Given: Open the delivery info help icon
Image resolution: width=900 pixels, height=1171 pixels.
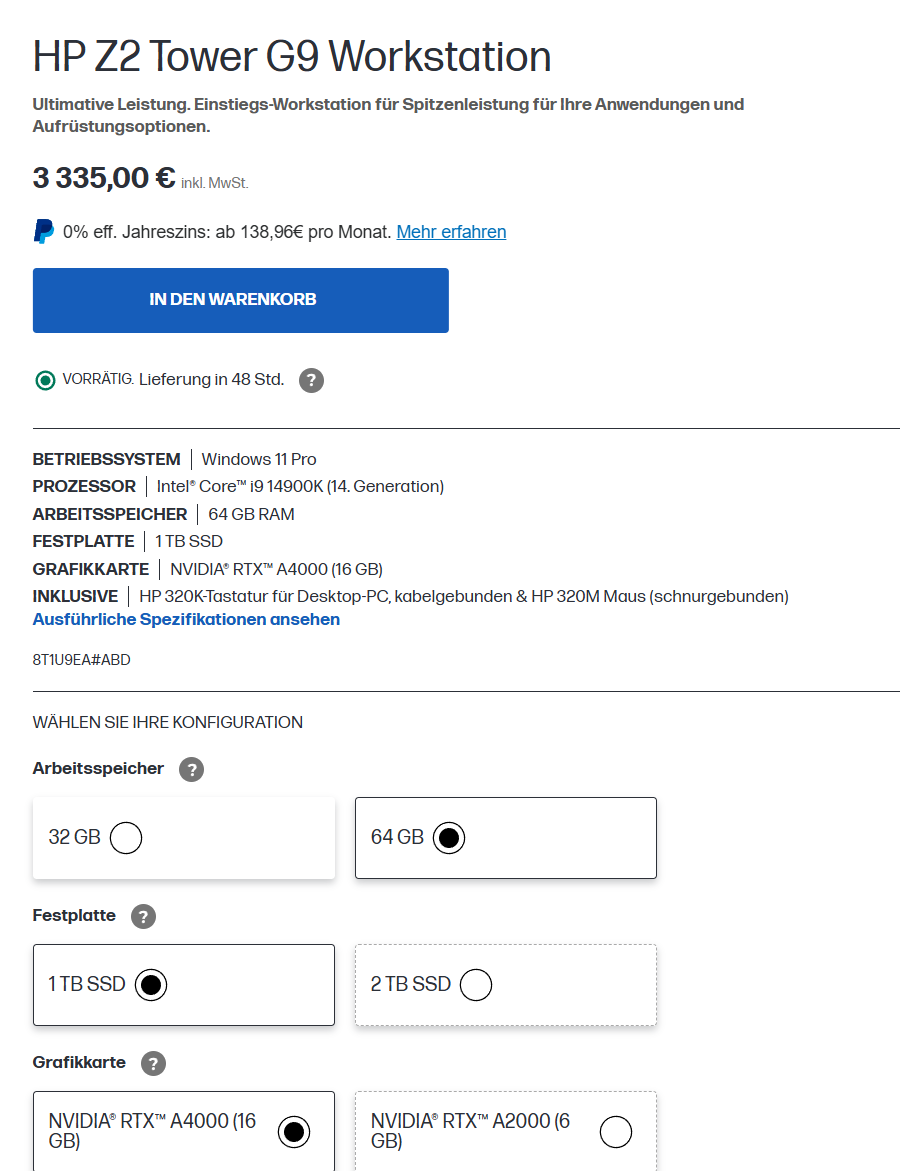Looking at the screenshot, I should click(x=312, y=380).
